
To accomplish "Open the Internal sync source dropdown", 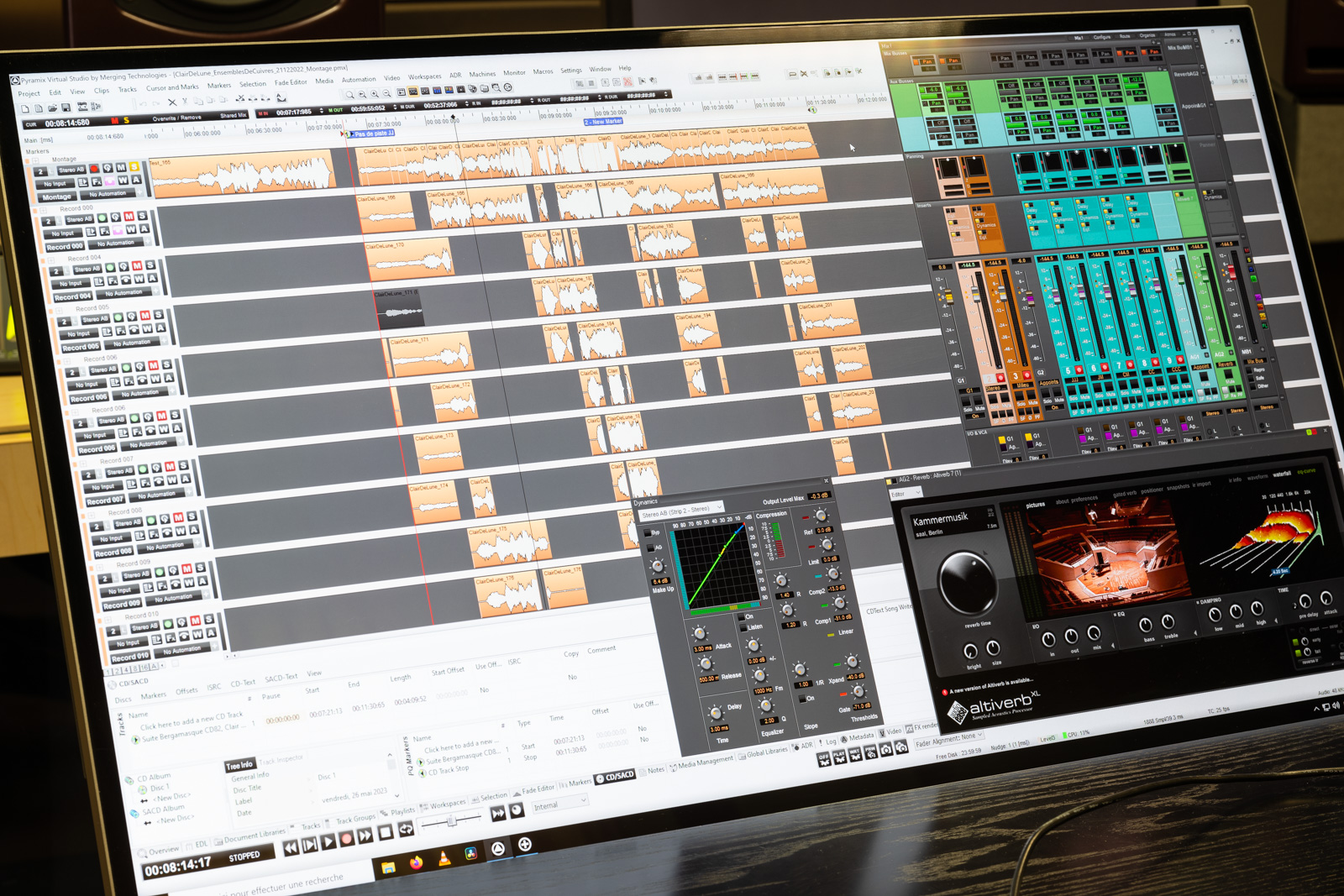I will click(x=559, y=804).
